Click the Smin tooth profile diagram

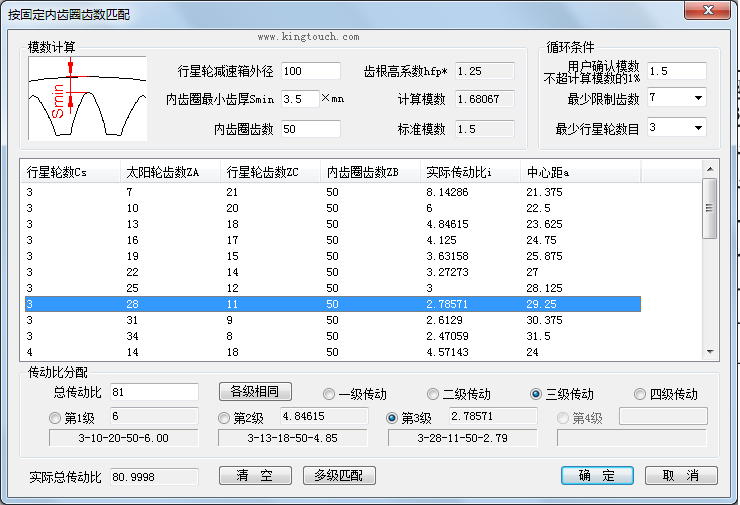click(x=87, y=98)
